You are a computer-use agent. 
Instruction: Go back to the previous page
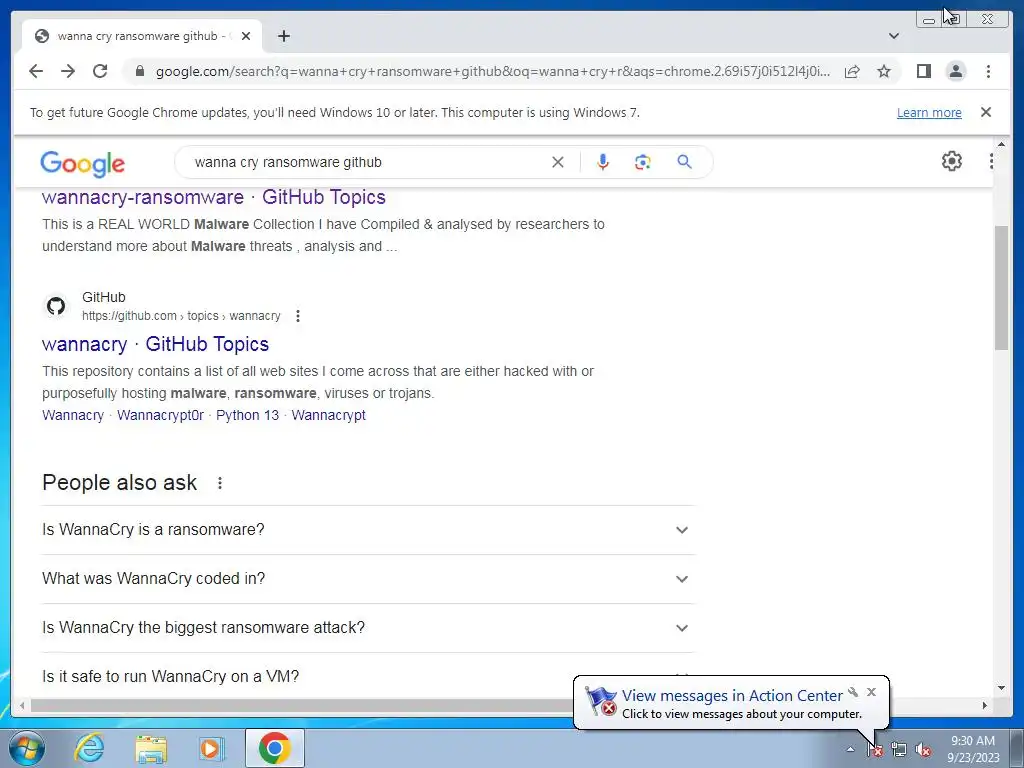pos(36,71)
